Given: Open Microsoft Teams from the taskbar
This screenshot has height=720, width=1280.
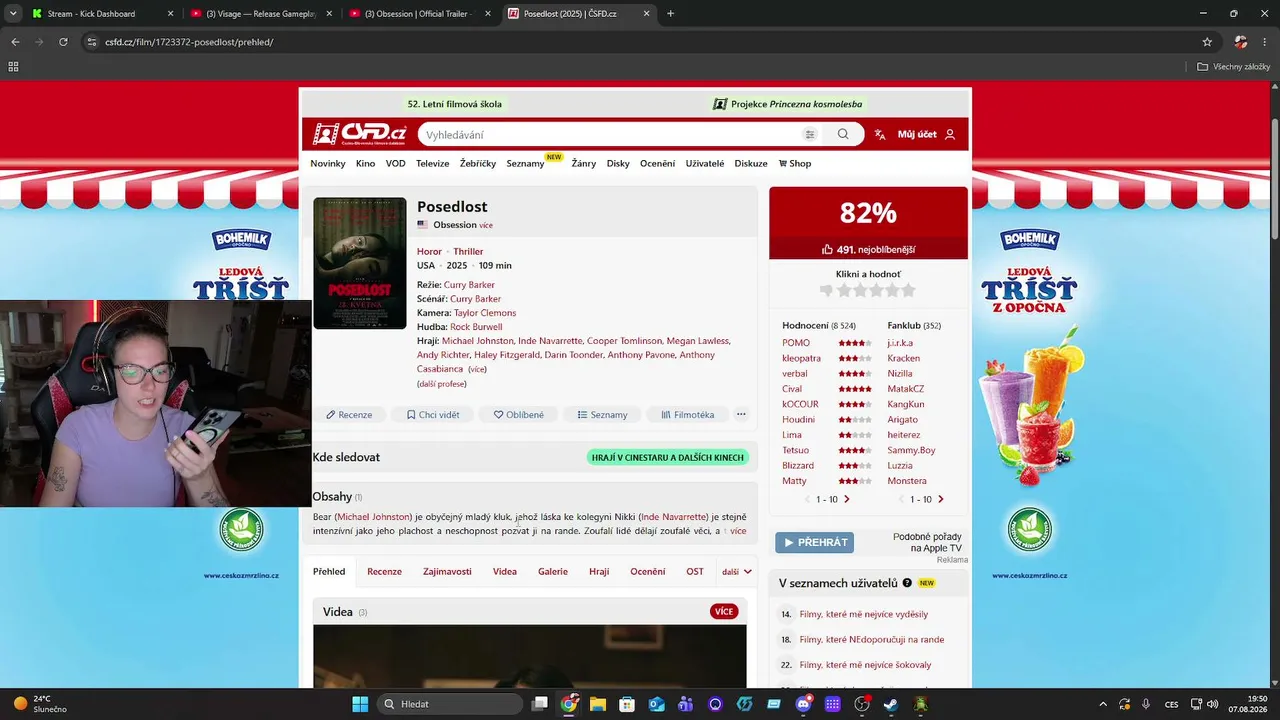Looking at the screenshot, I should pyautogui.click(x=686, y=704).
